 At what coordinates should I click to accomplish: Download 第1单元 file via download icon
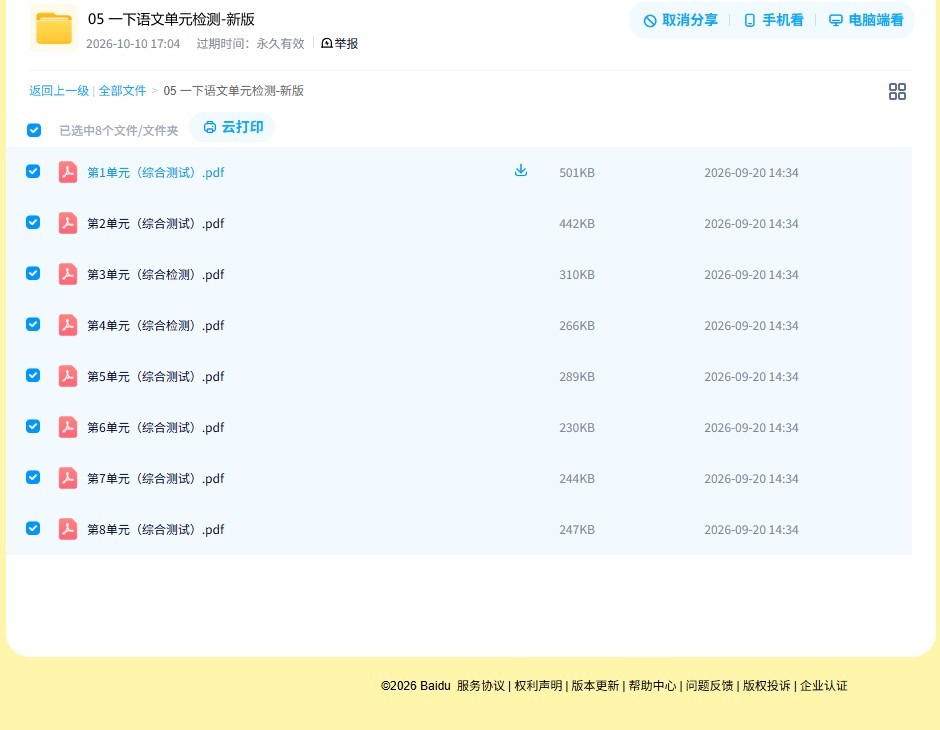tap(521, 170)
